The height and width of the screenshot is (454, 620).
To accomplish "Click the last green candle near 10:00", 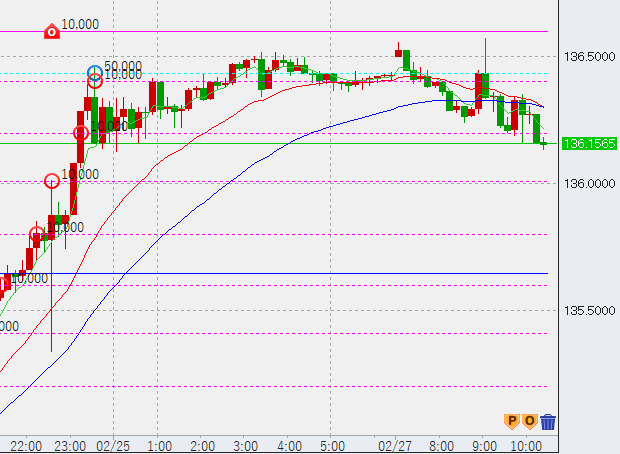I will (538, 129).
